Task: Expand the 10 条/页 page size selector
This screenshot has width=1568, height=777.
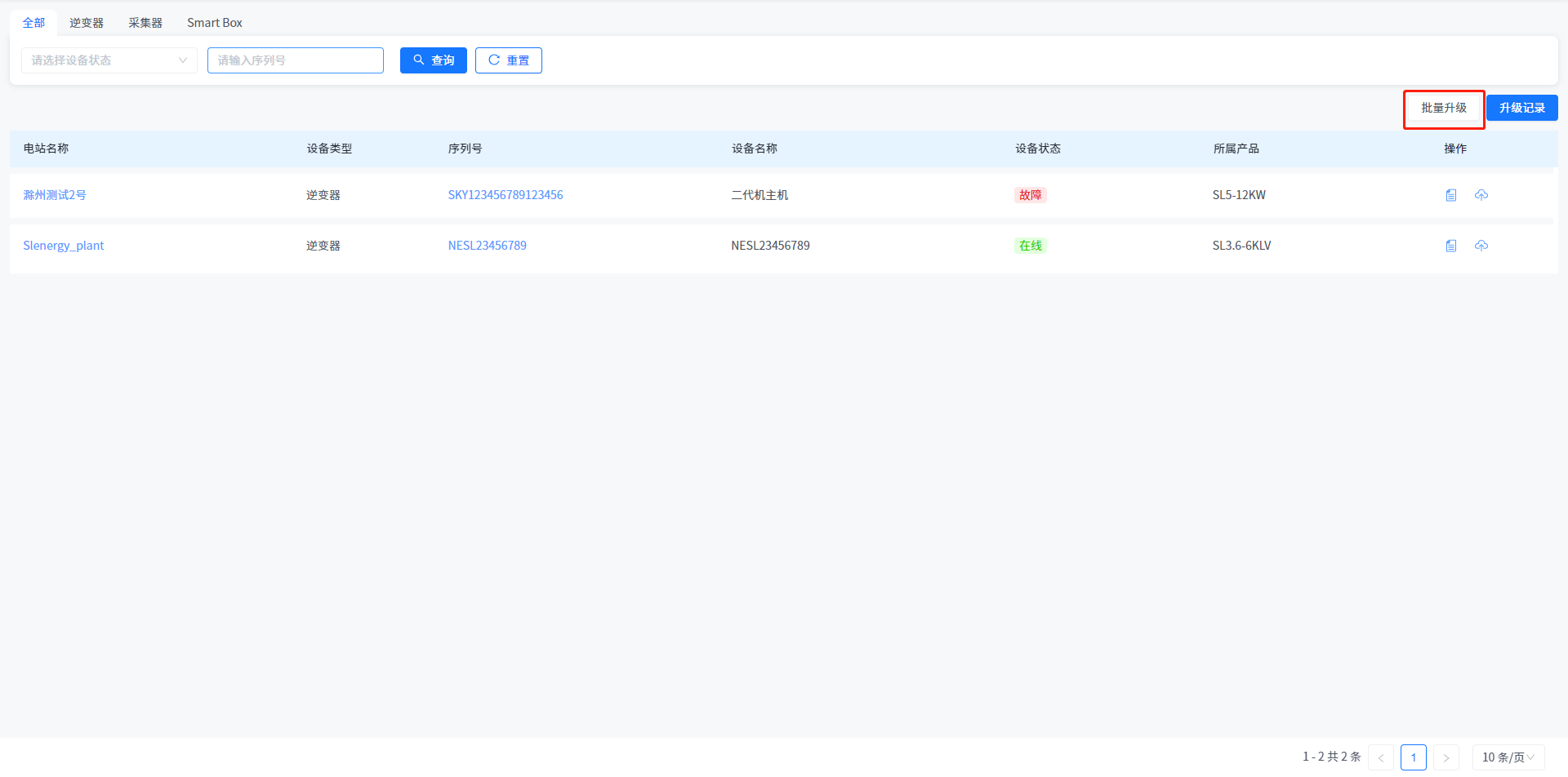Action: [1508, 757]
